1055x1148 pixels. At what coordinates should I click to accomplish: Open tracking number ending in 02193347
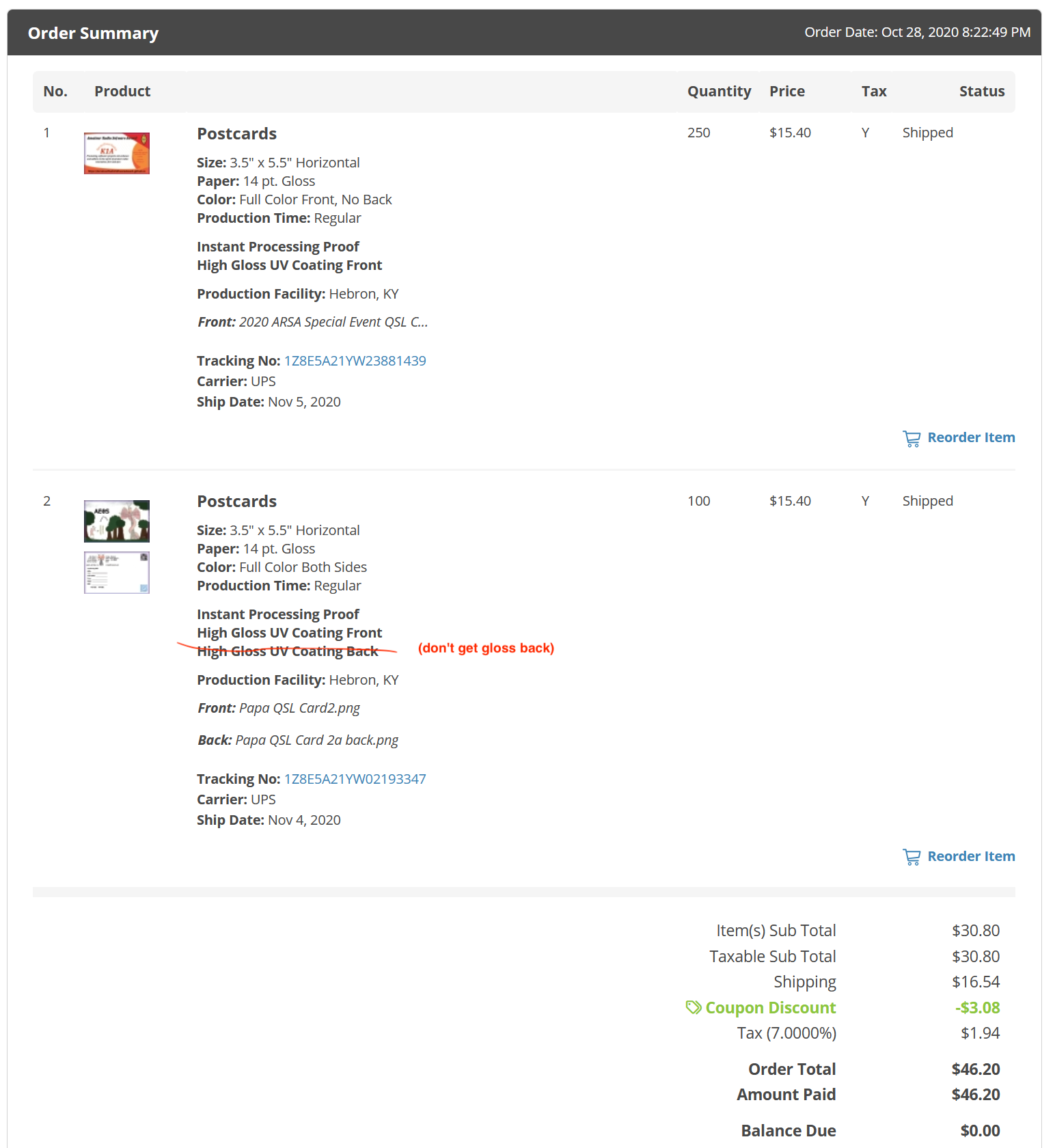[x=355, y=779]
